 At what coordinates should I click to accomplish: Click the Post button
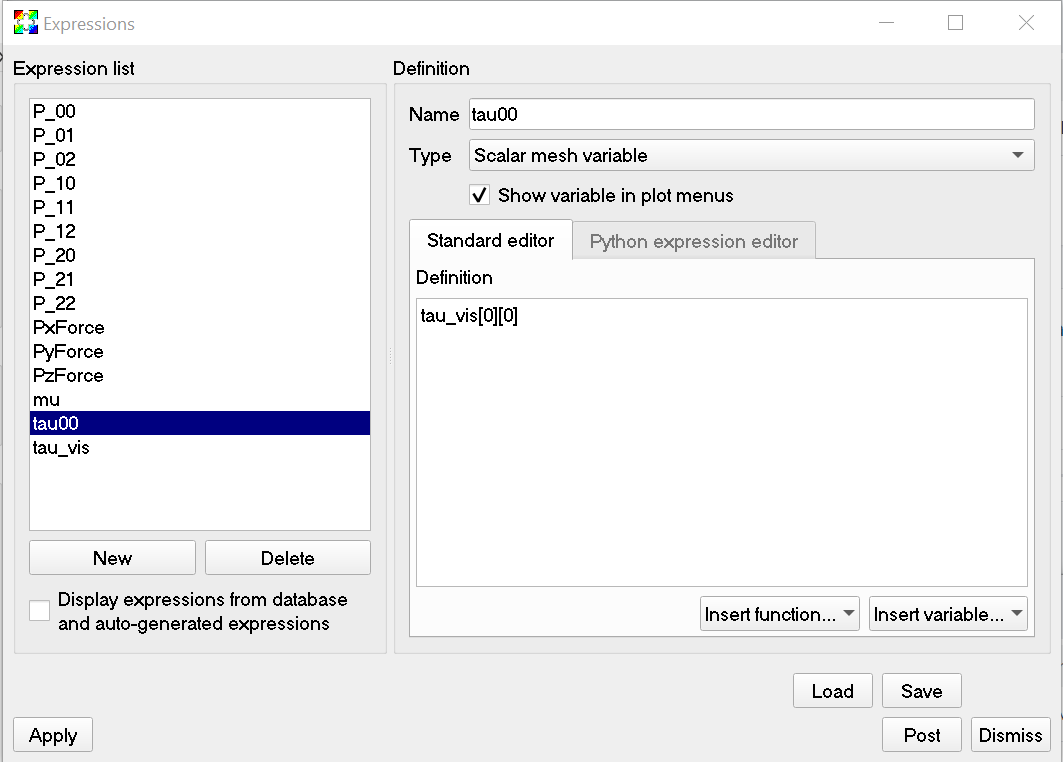[x=921, y=735]
